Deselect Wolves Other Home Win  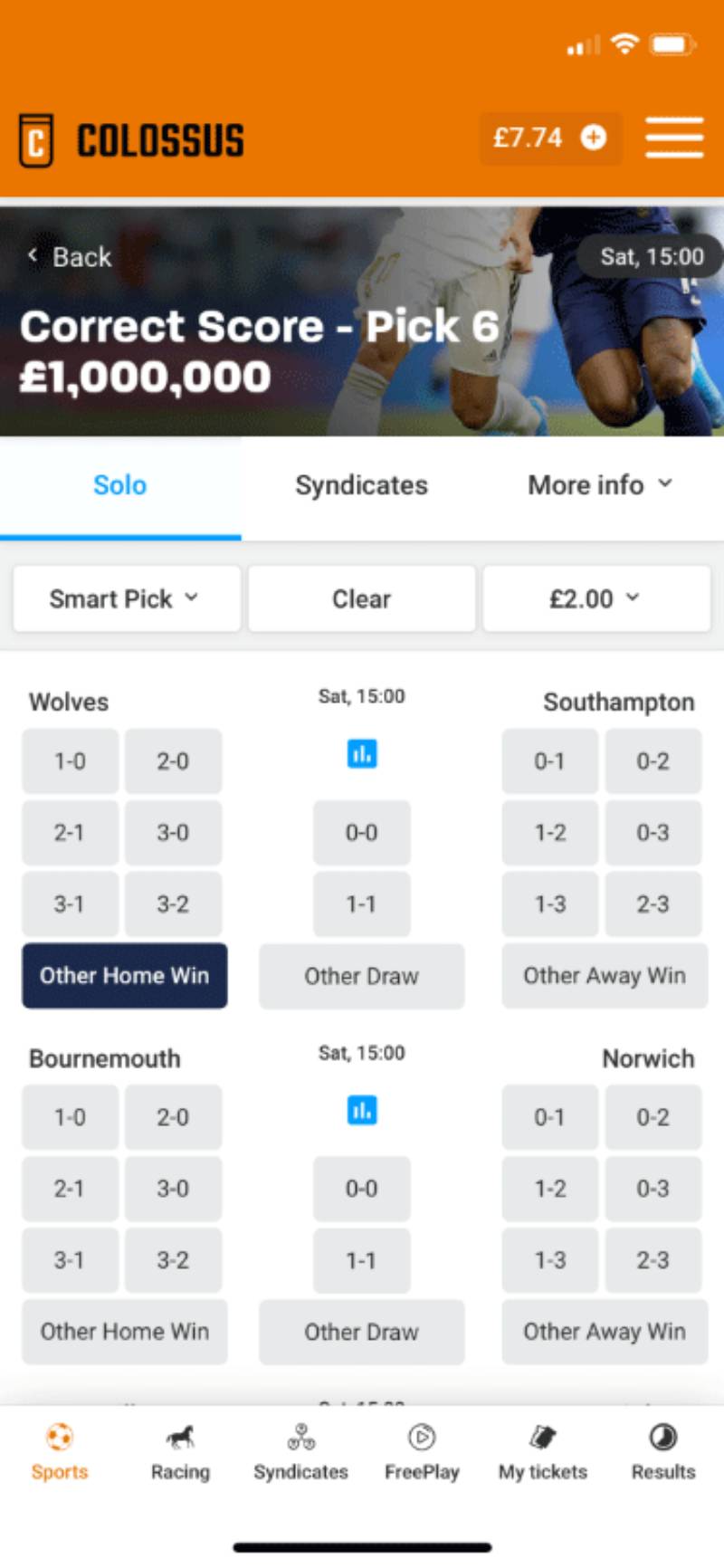[x=125, y=976]
